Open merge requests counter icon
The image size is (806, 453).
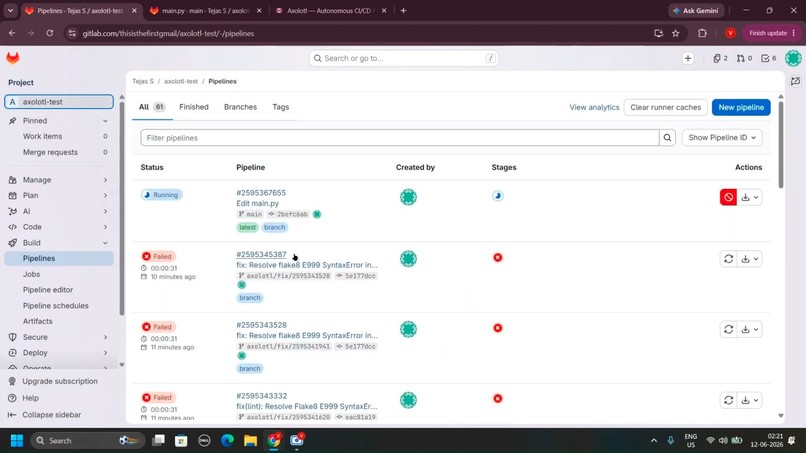tap(744, 58)
